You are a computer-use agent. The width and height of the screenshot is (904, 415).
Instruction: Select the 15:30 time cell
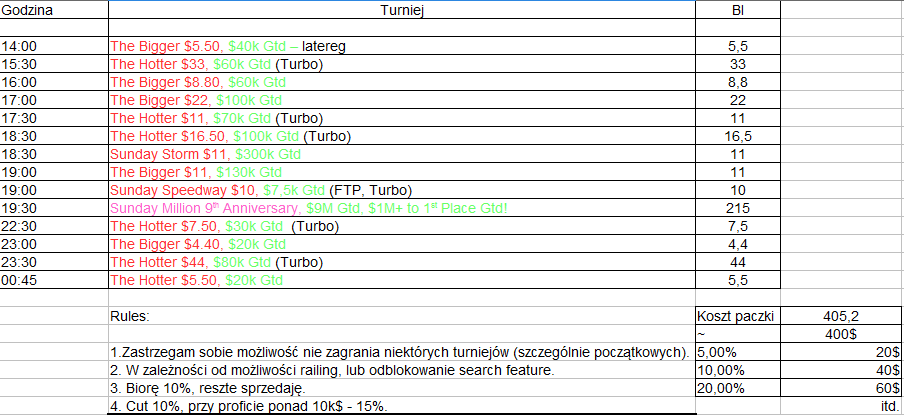pyautogui.click(x=54, y=64)
